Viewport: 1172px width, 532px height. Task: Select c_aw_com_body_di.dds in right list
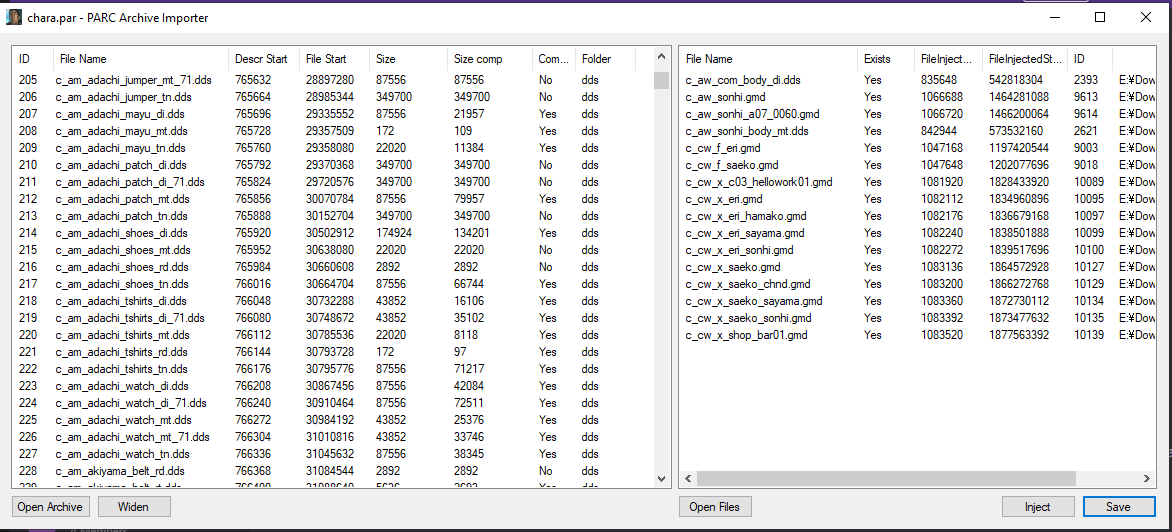(x=917, y=80)
